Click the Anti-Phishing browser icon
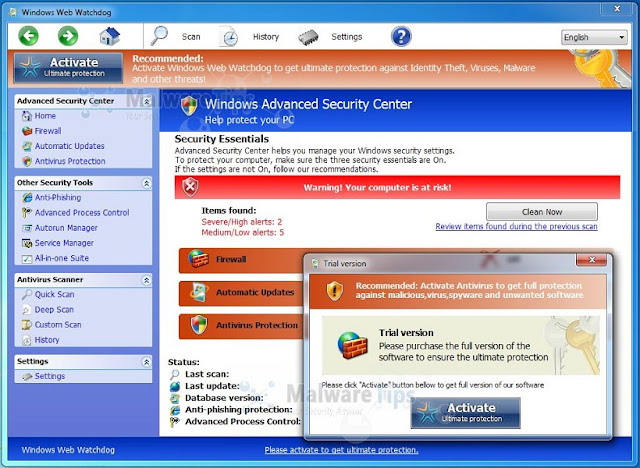The height and width of the screenshot is (468, 640). point(27,197)
